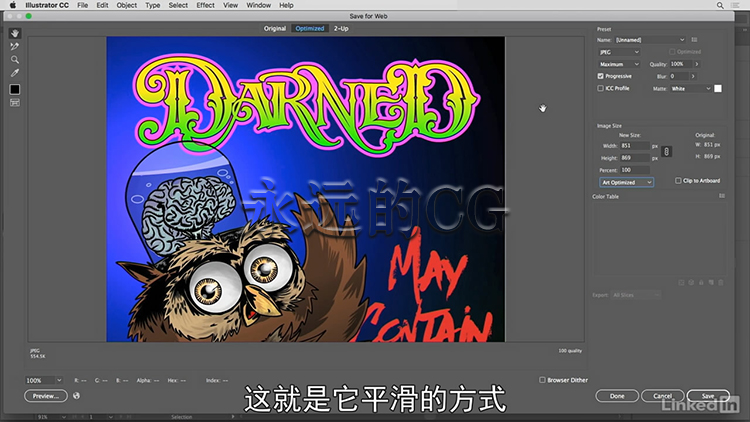
Task: Open the JPEG file format dropdown
Action: (x=619, y=52)
